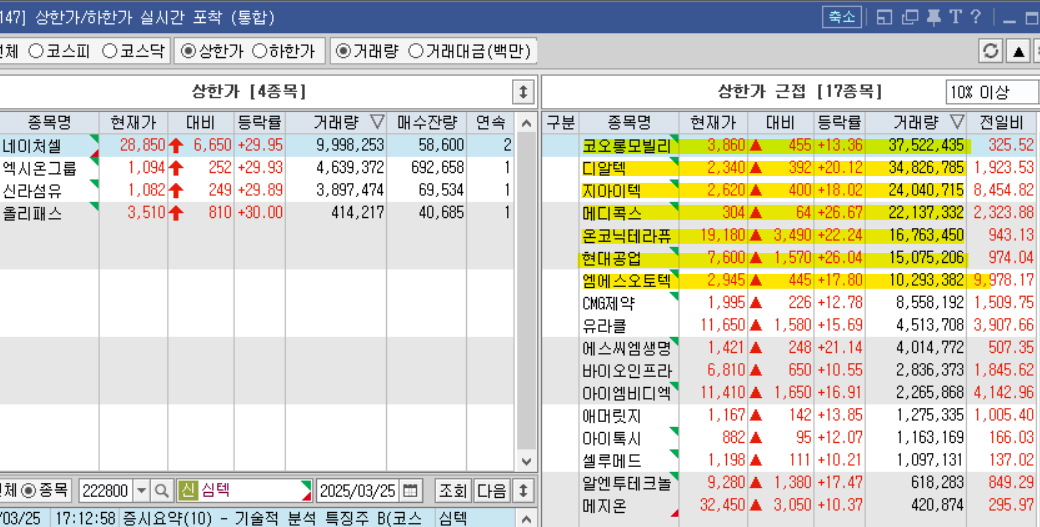Image resolution: width=1040 pixels, height=527 pixels.
Task: Click left 종목명 column header
Action: click(50, 122)
